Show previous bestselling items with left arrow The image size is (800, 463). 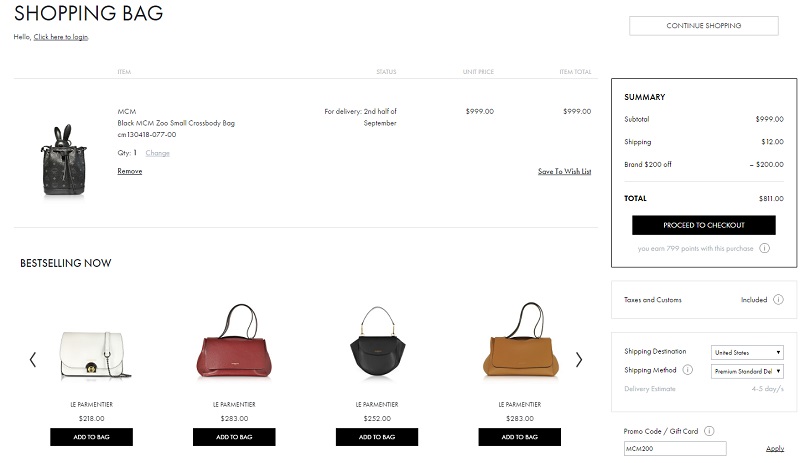point(33,359)
